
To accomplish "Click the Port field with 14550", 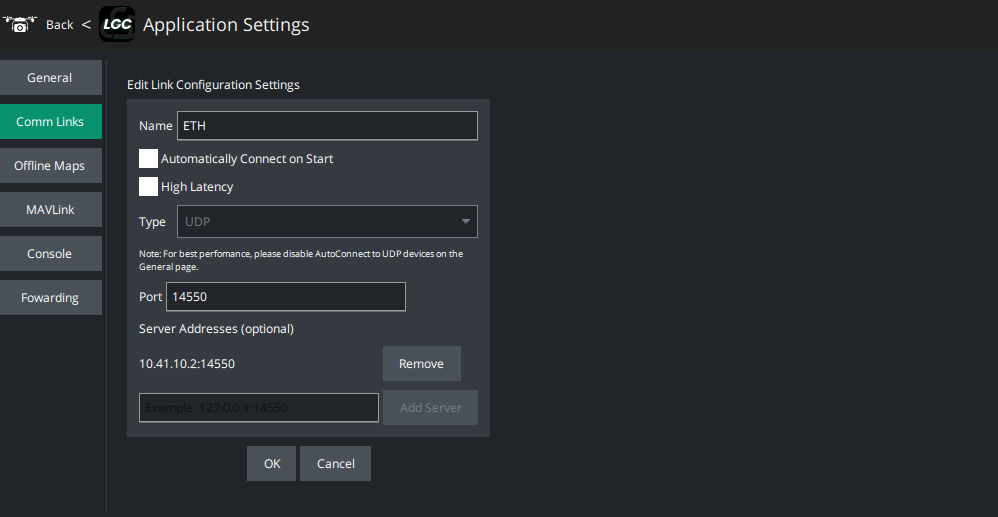I will tap(286, 297).
